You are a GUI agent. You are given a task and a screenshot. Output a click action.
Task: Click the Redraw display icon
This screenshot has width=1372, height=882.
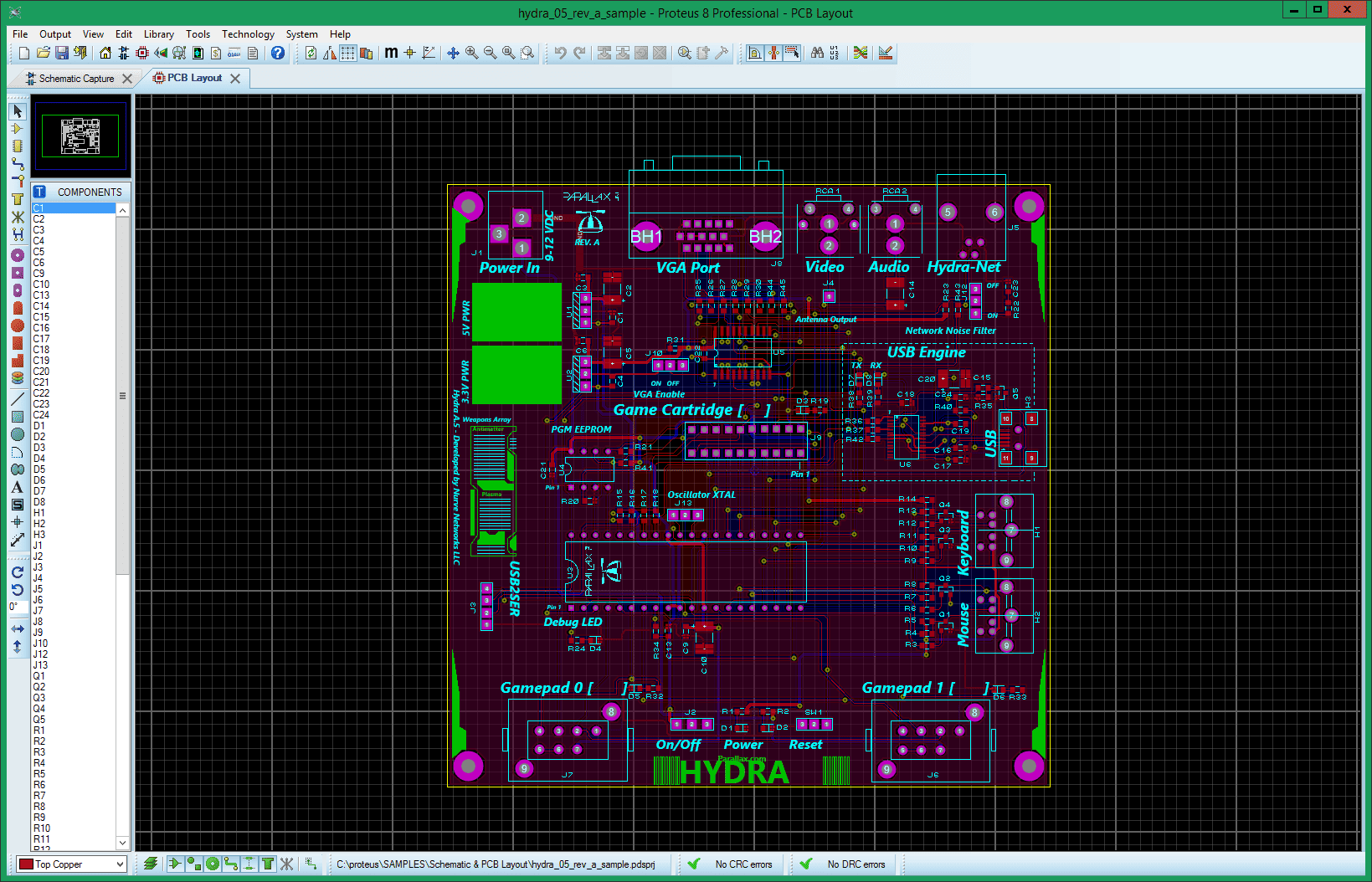311,53
